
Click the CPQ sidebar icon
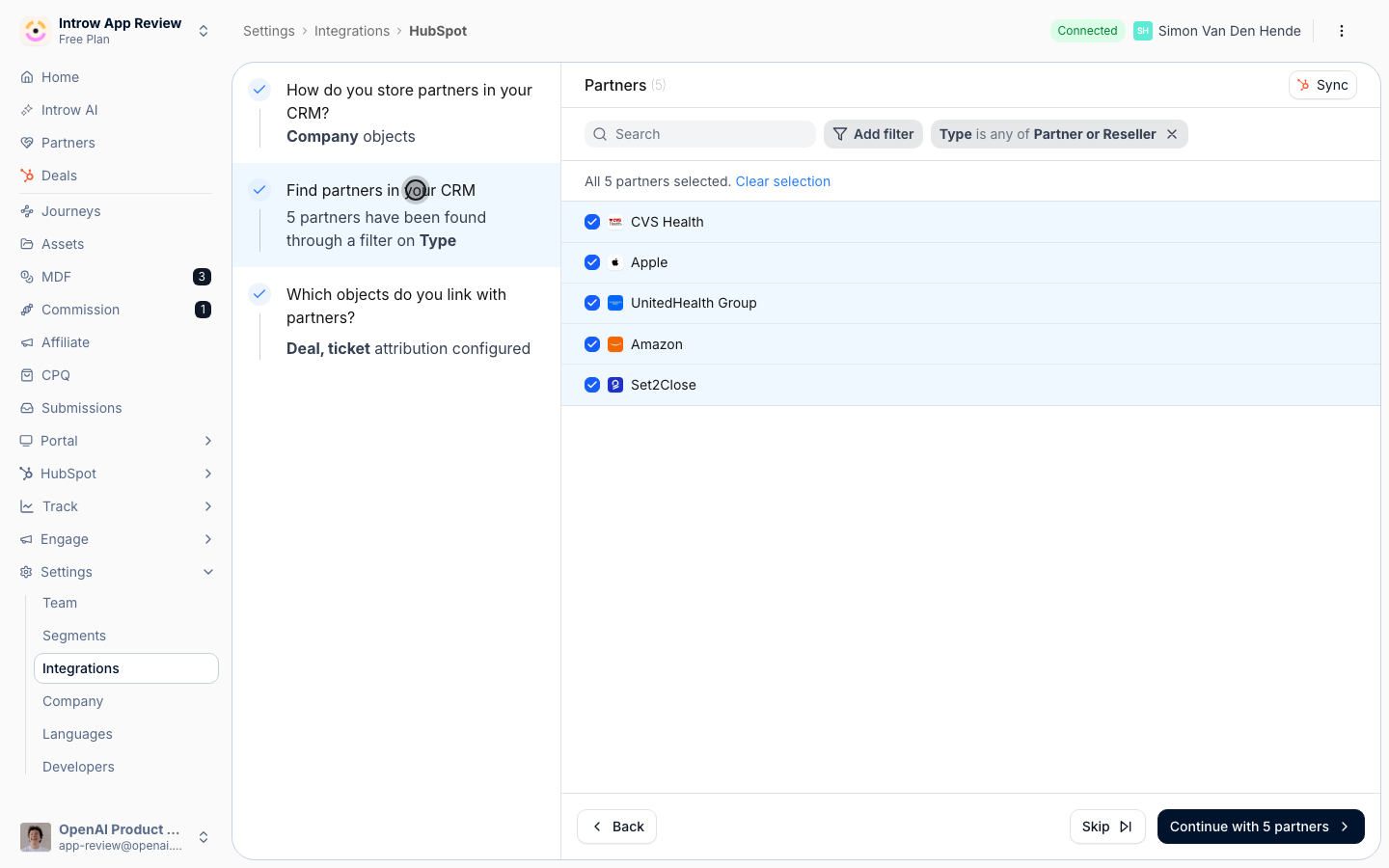tap(27, 375)
